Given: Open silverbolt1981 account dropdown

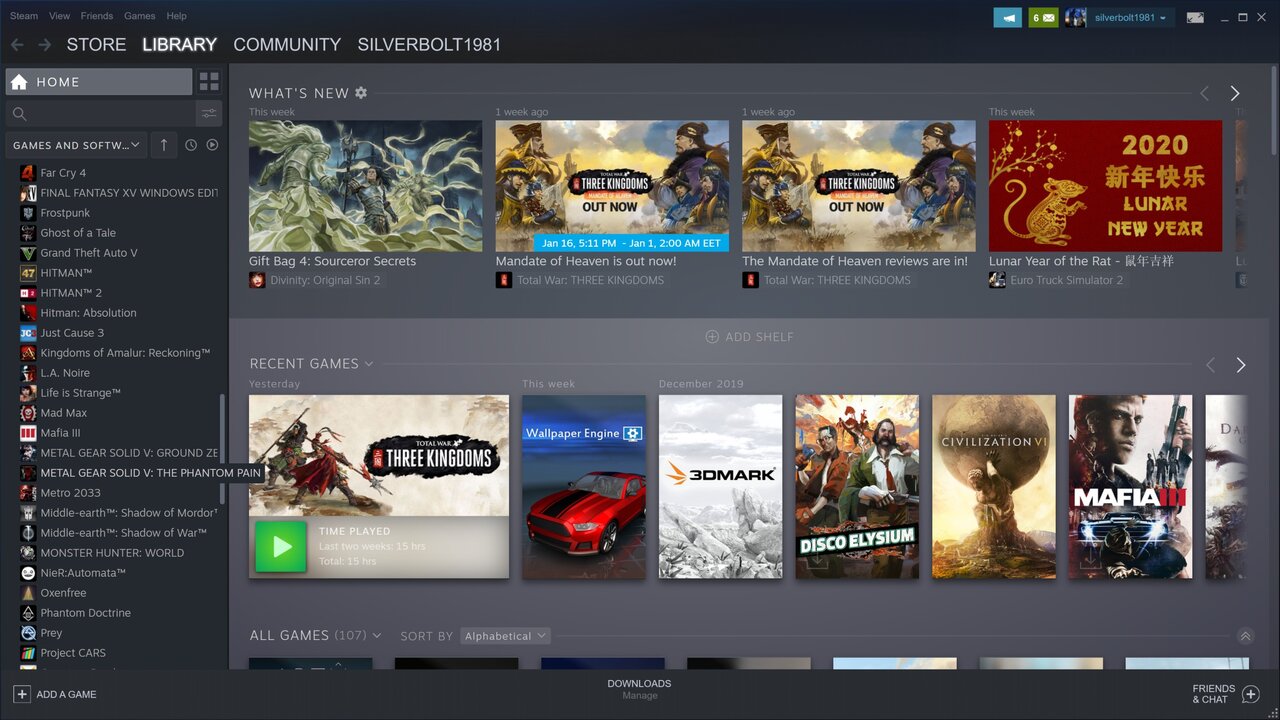Looking at the screenshot, I should tap(1130, 17).
